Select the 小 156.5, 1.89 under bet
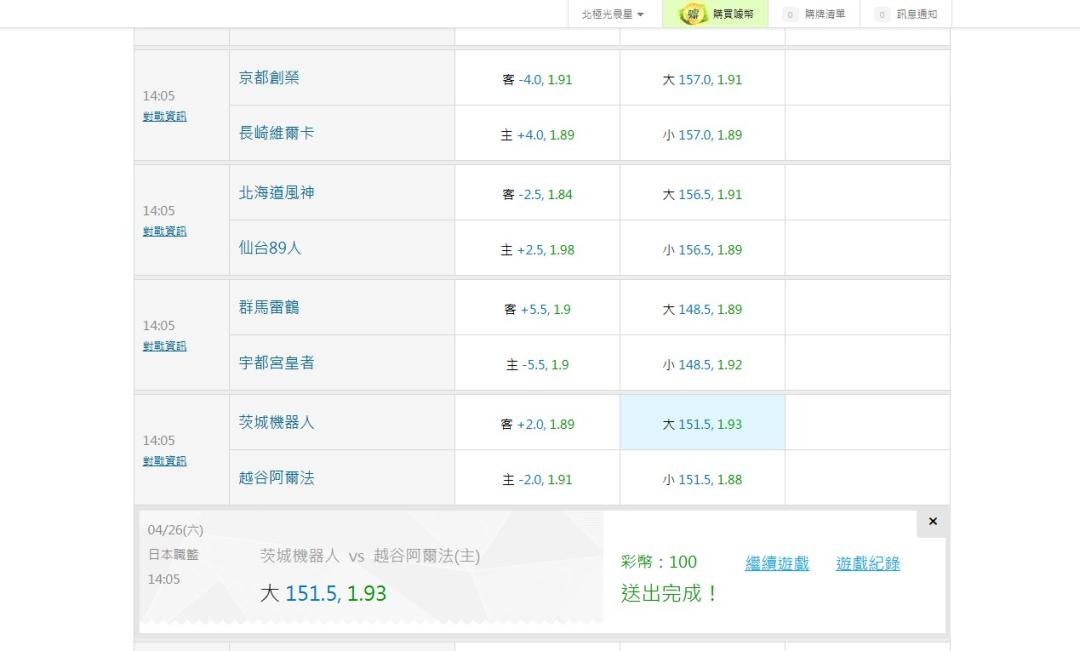The height and width of the screenshot is (651, 1080). [702, 250]
